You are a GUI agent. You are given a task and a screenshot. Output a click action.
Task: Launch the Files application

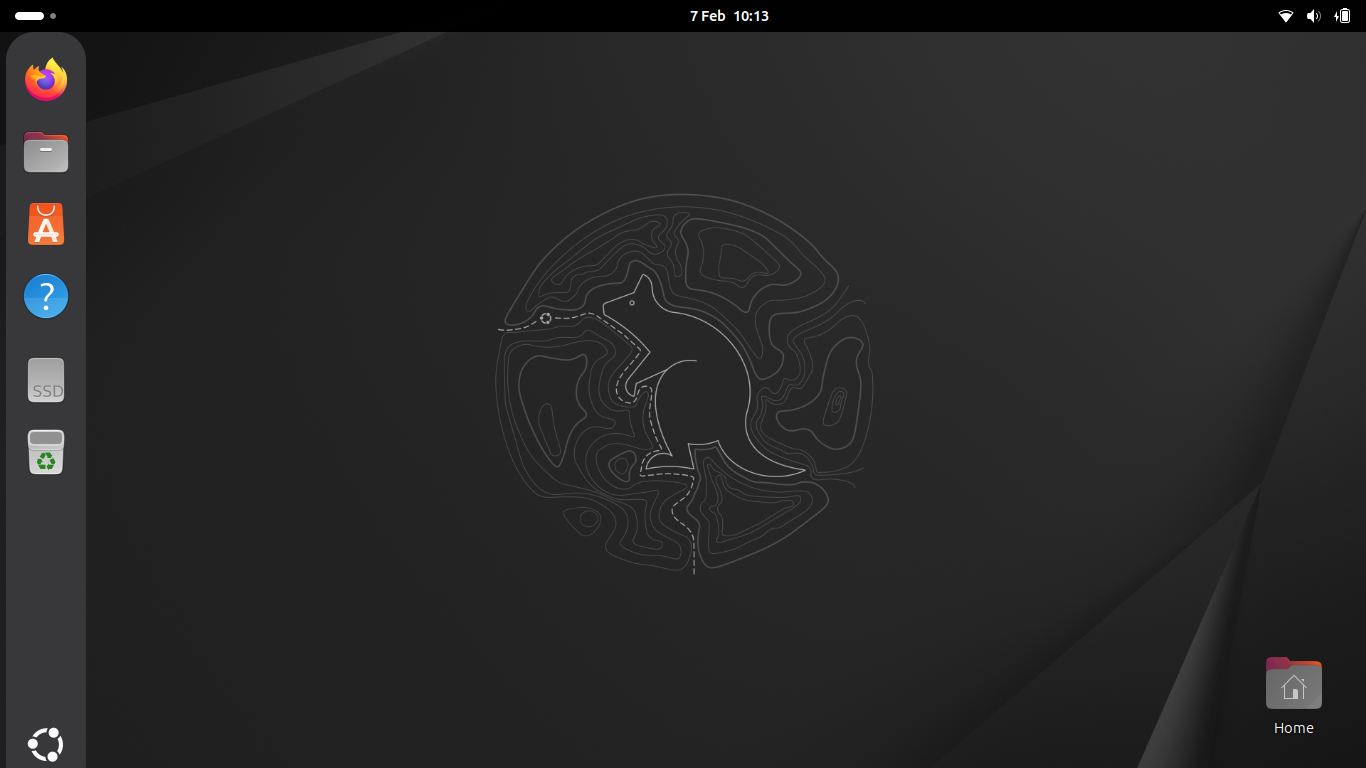pos(45,152)
